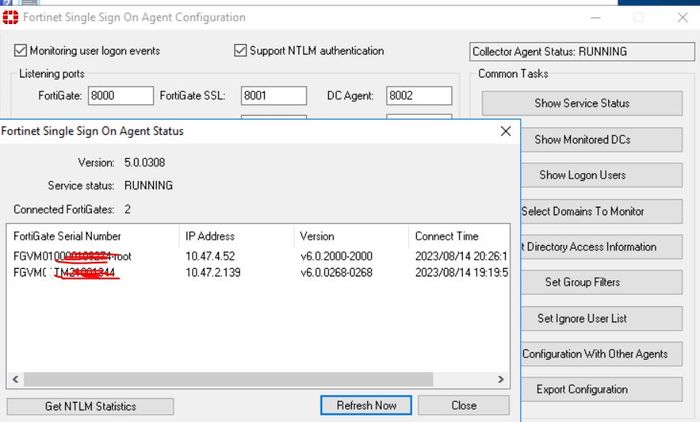Click the FortiGate Serial Number column header
This screenshot has width=700, height=422.
(x=92, y=236)
